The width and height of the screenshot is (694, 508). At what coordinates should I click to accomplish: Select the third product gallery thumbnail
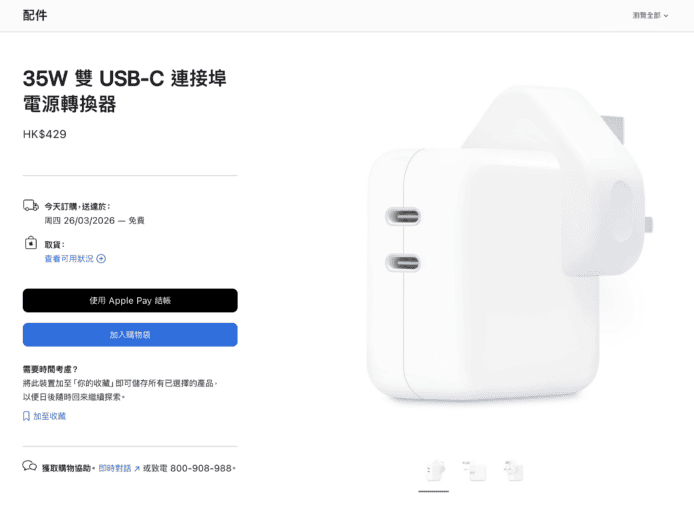[x=514, y=470]
